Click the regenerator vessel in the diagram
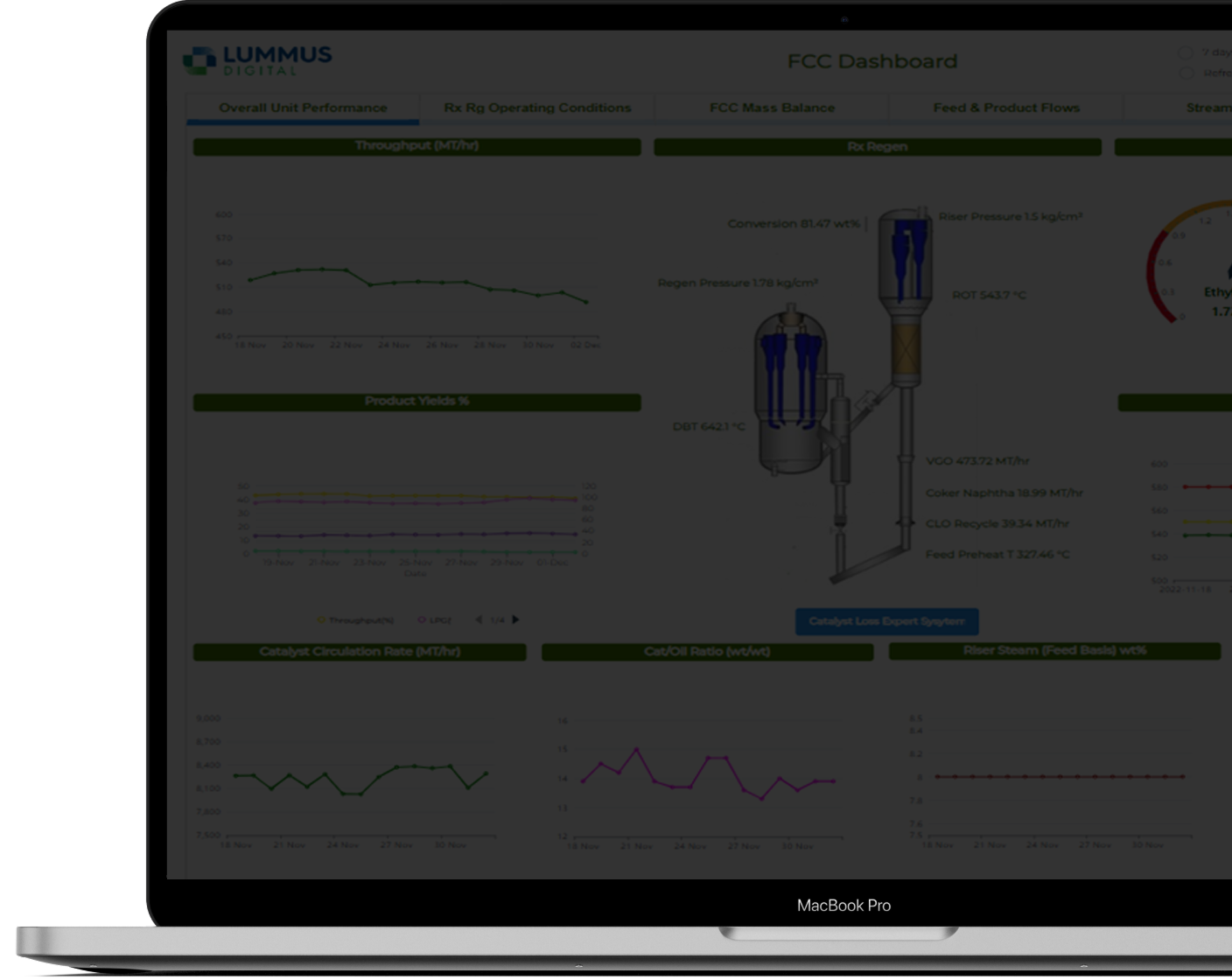Screen dimensions: 1232x980 click(791, 389)
